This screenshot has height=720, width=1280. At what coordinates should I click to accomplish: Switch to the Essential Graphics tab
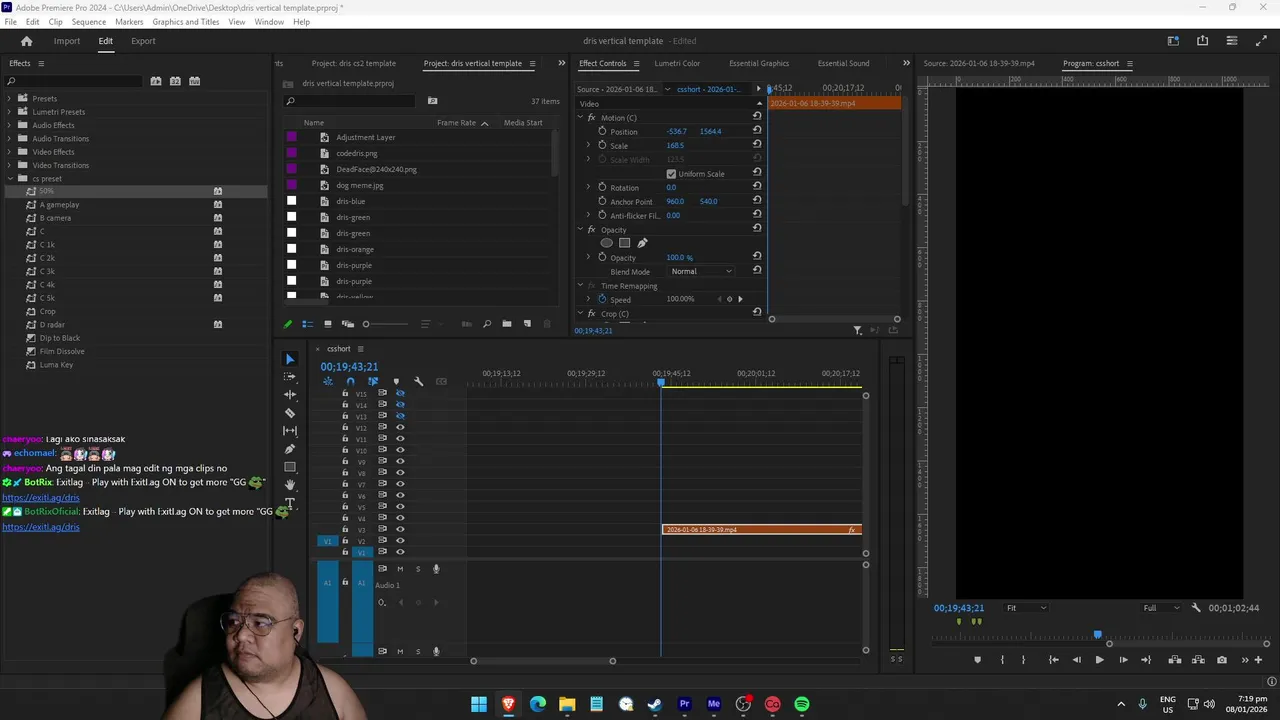[759, 63]
